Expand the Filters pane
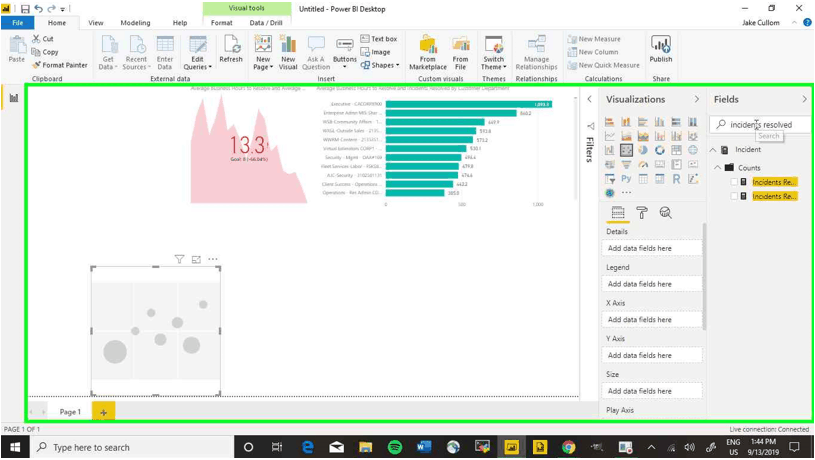The width and height of the screenshot is (815, 460). point(589,99)
